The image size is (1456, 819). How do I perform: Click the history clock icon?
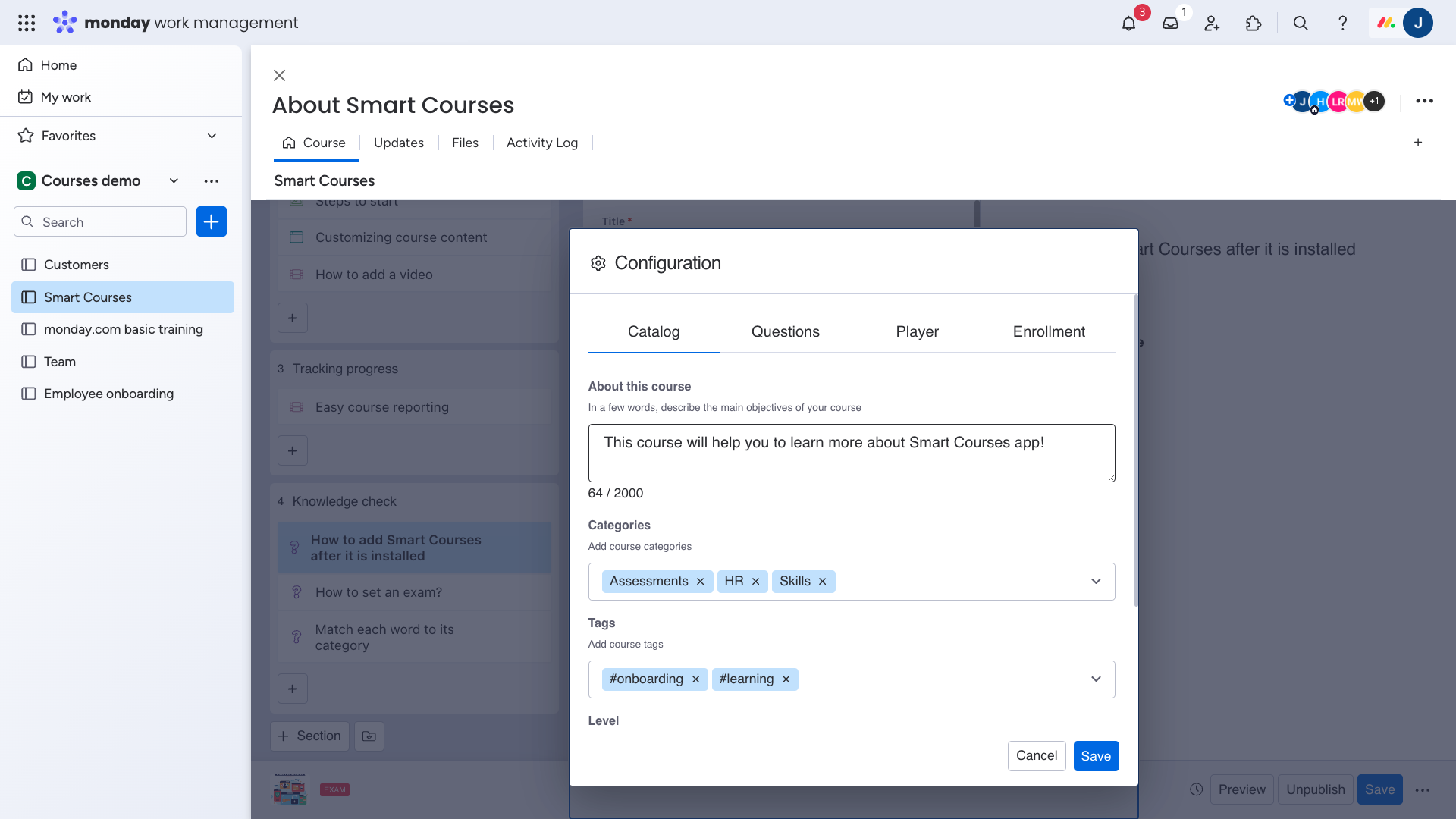[1196, 789]
